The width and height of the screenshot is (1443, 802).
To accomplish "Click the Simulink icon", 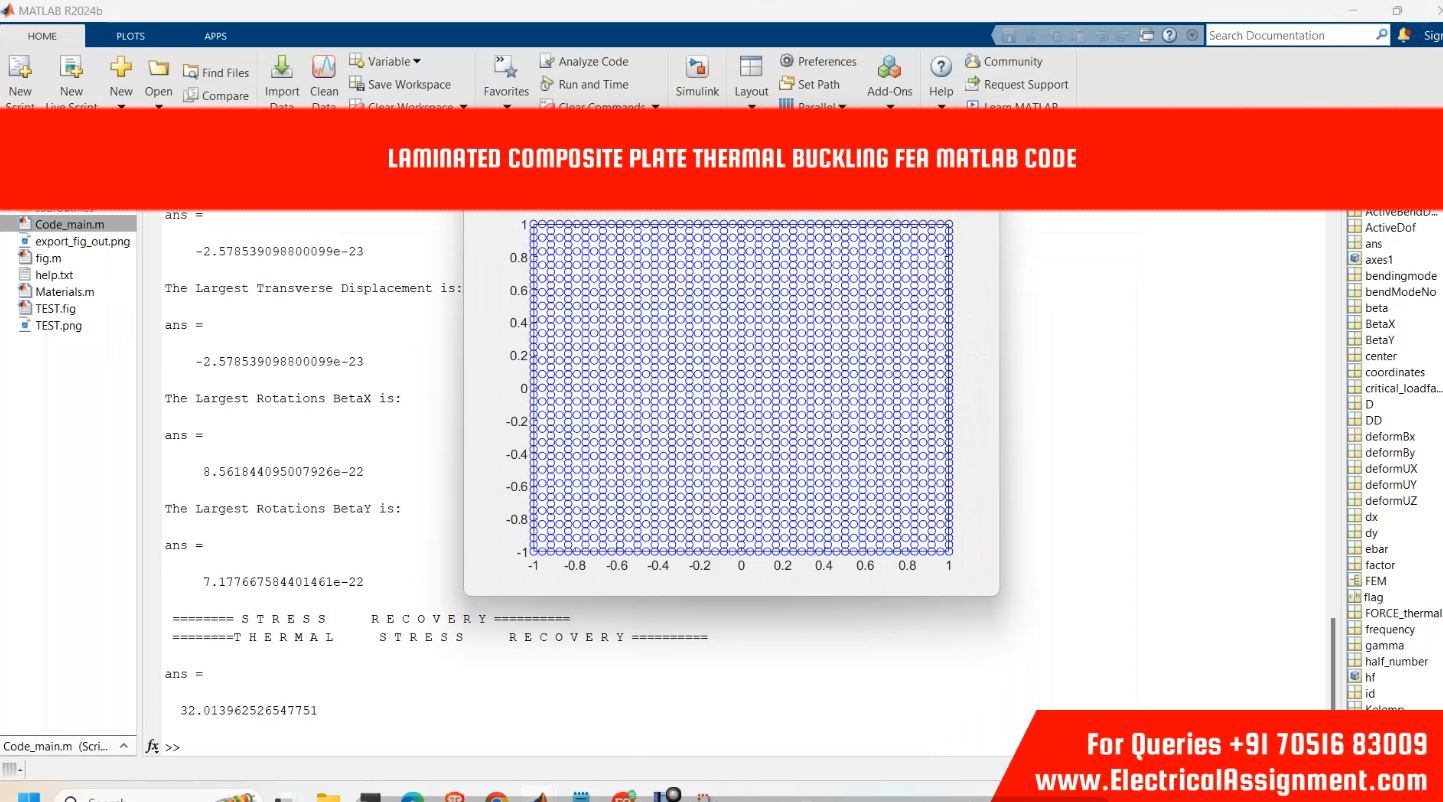I will click(x=697, y=69).
